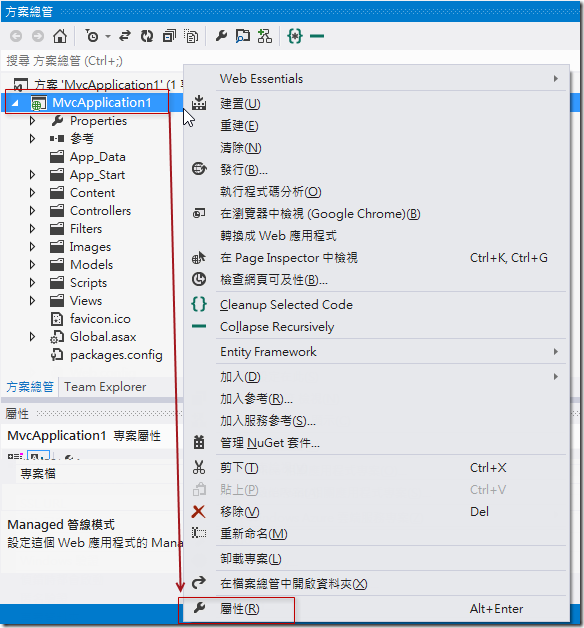Screen dimensions: 584x628
Task: Switch to the Team Explorer tab
Action: click(x=105, y=387)
